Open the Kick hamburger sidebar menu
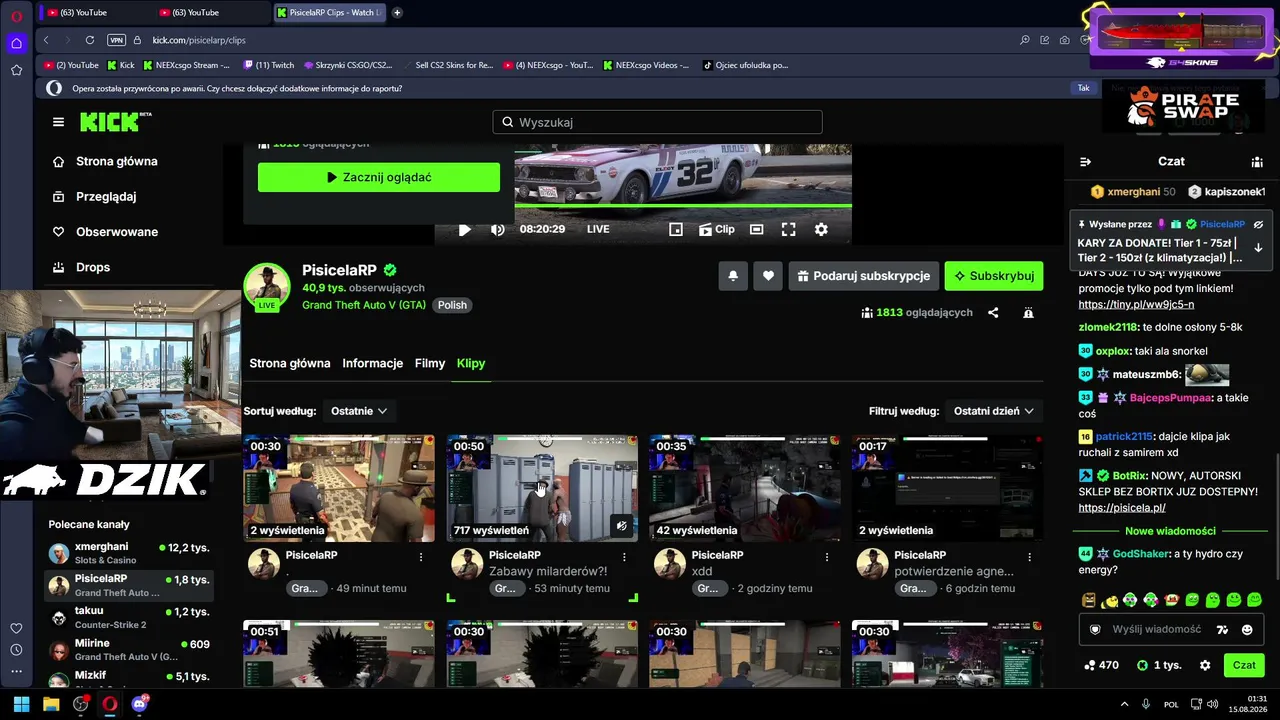 click(58, 122)
